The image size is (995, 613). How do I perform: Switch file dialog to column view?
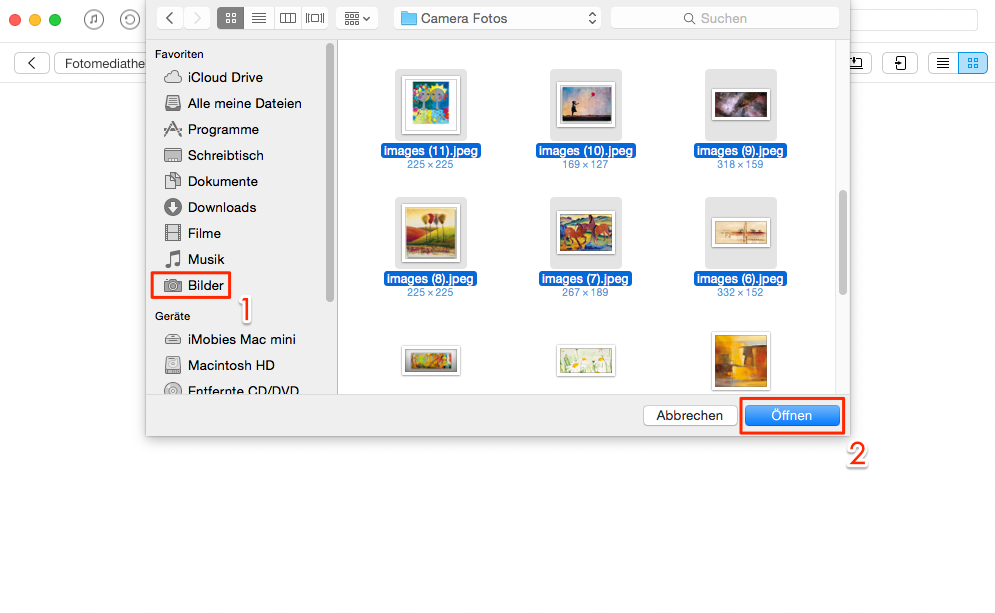coord(287,18)
